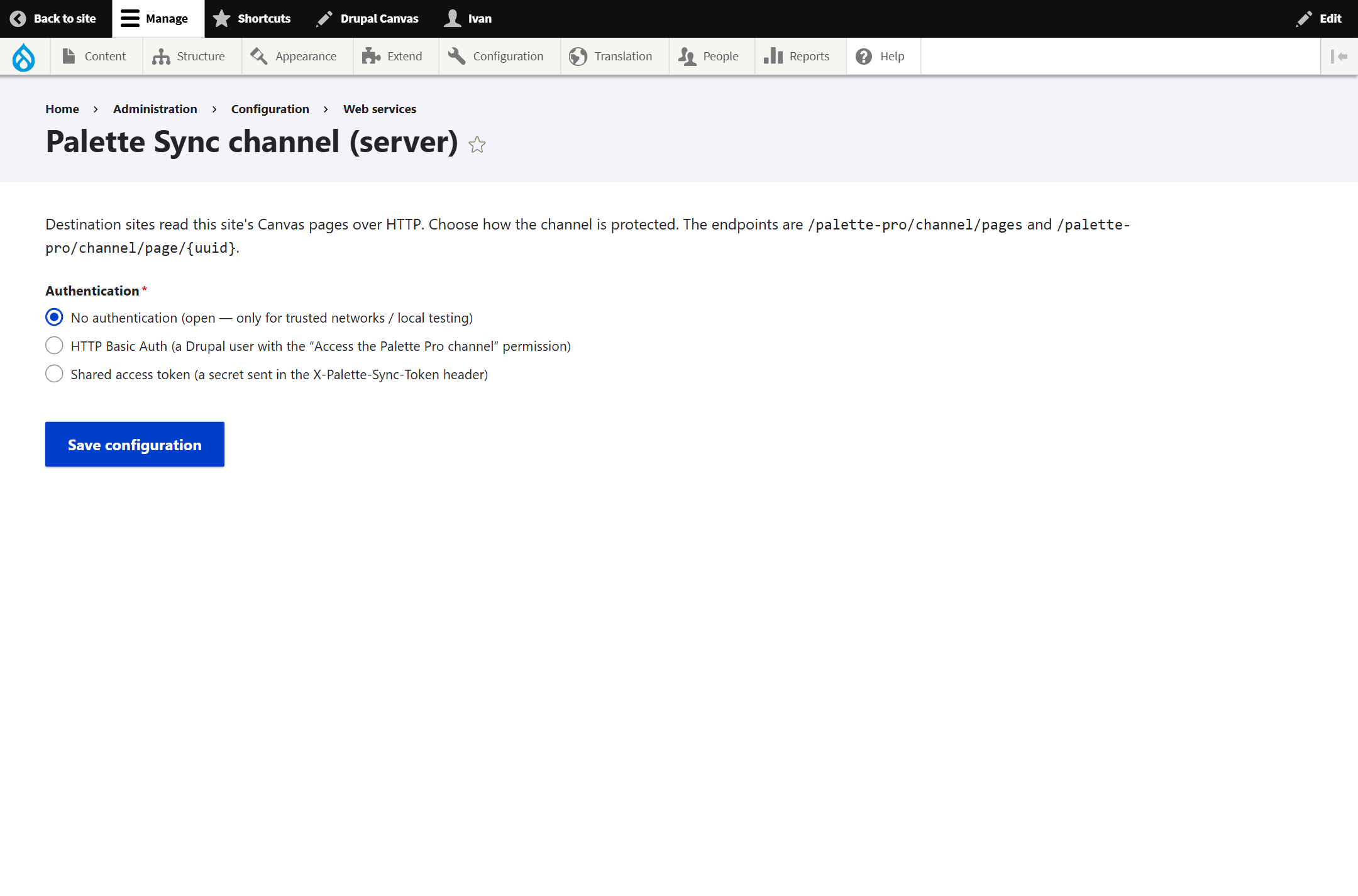Click the Manage hamburger icon
1358x896 pixels.
point(130,19)
